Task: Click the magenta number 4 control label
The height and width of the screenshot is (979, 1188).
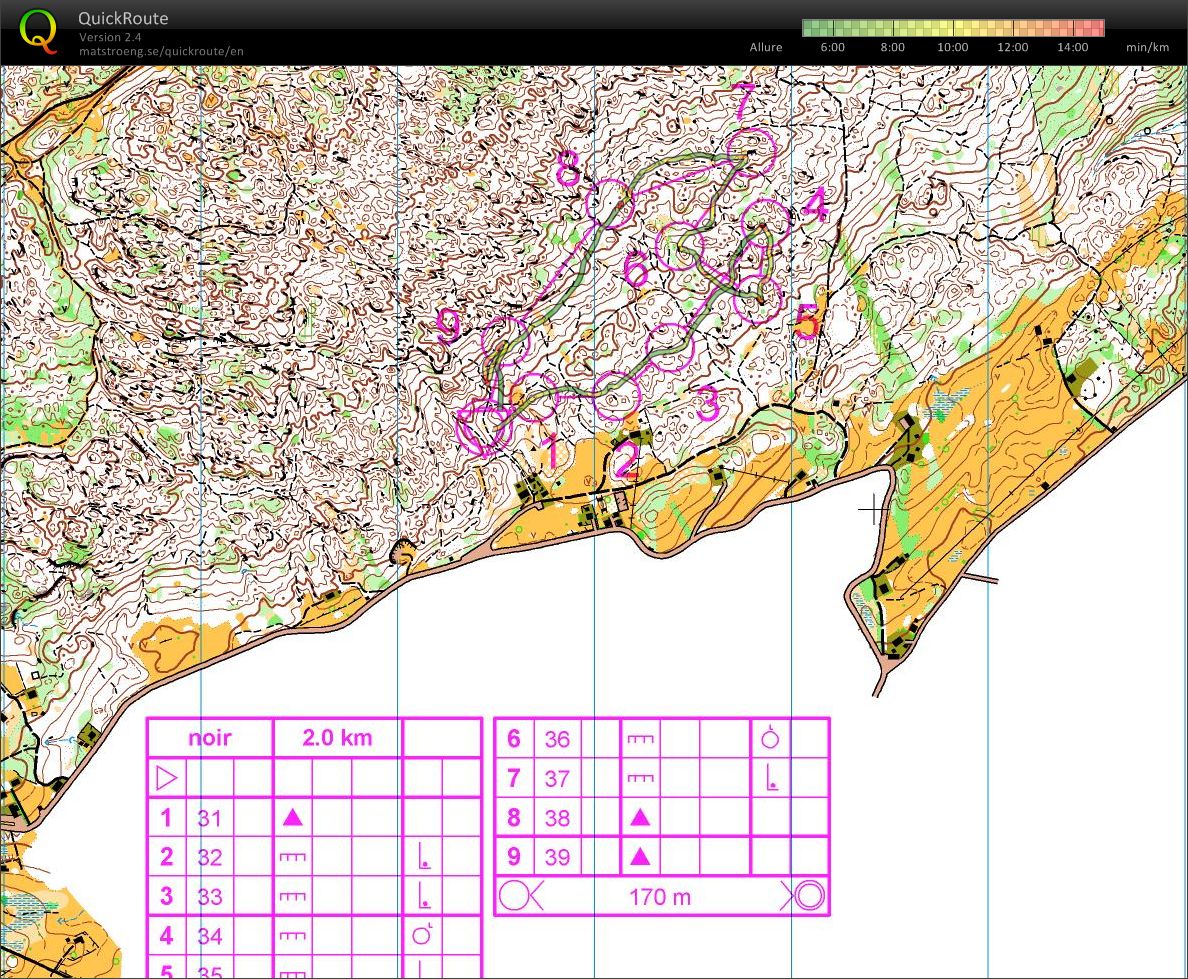Action: tap(815, 206)
